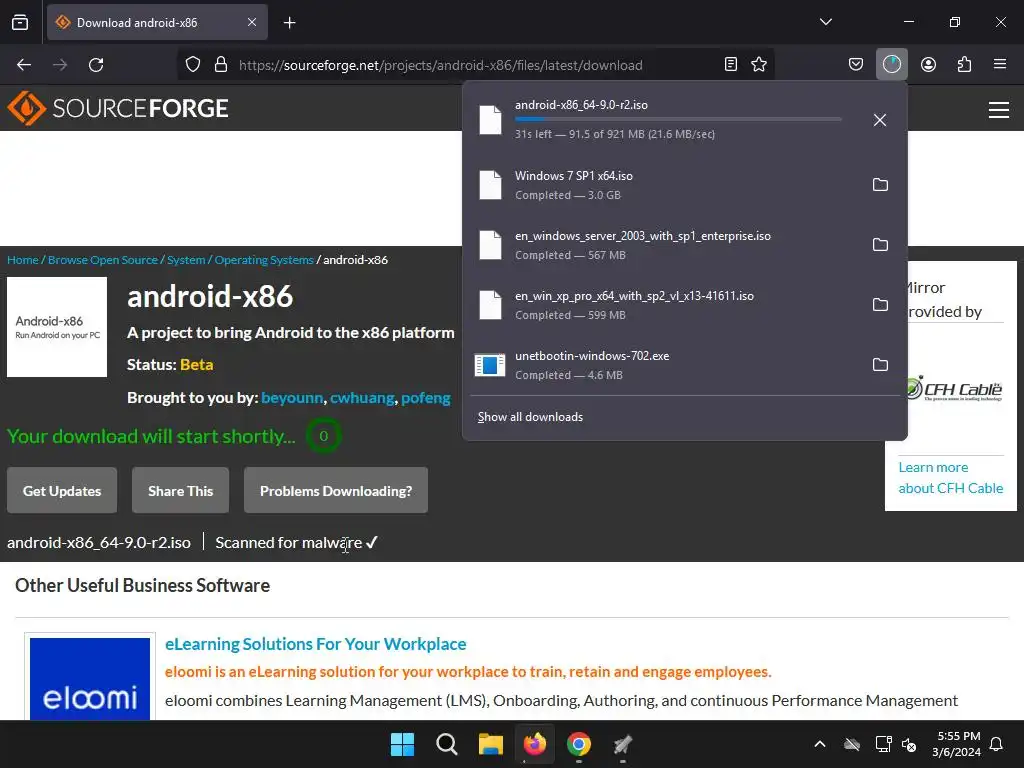
Task: Open a new tab with the plus button
Action: point(289,23)
